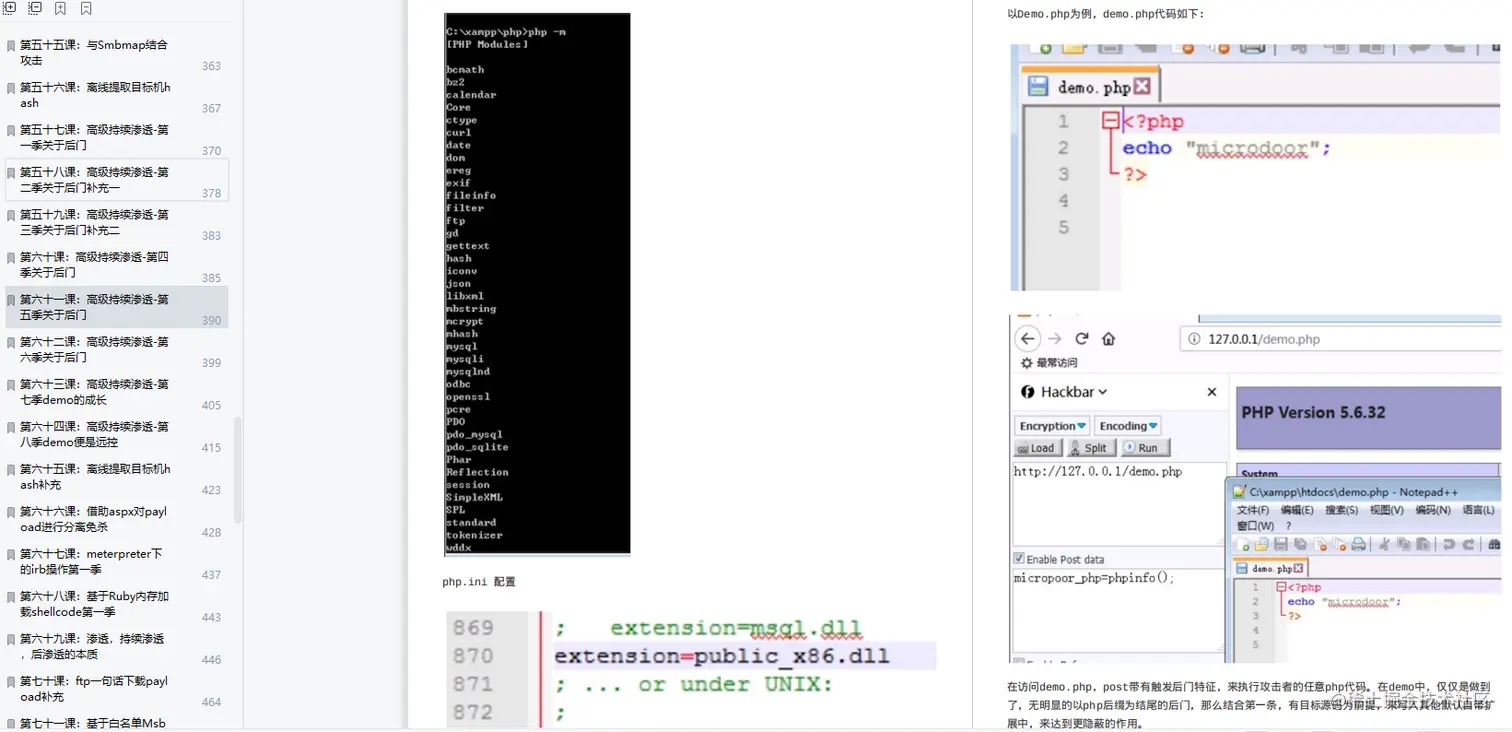Open Notepad++ 文件(F) menu
Screen dimensions: 1512x732
point(1253,510)
